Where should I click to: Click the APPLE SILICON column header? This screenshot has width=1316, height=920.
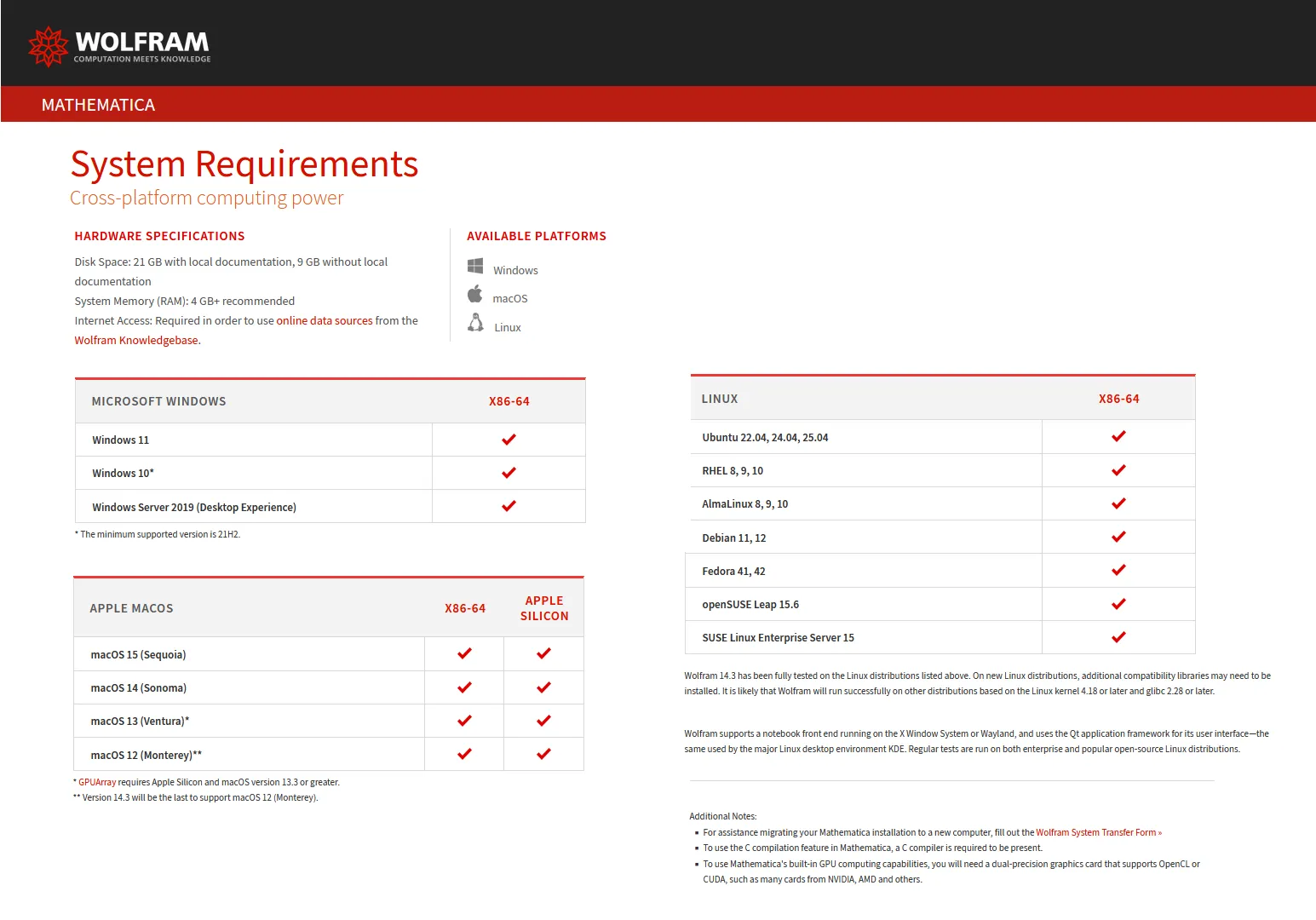click(544, 608)
